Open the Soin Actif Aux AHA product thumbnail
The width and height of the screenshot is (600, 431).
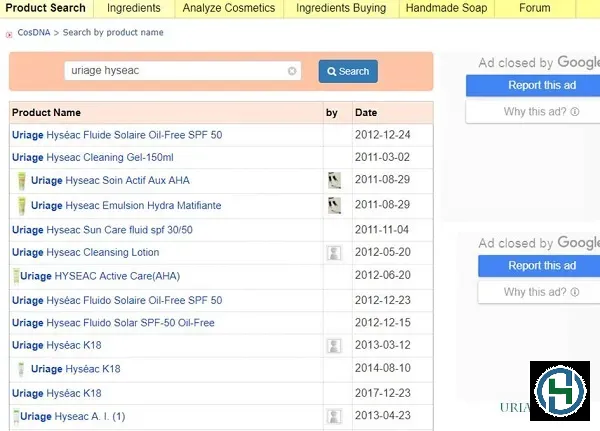[22, 181]
